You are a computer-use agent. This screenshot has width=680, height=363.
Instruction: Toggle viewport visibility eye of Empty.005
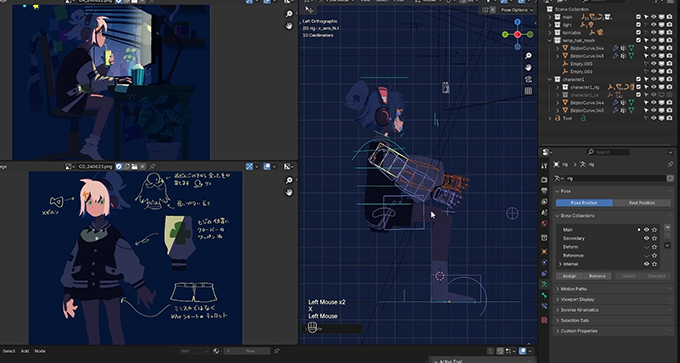654,64
